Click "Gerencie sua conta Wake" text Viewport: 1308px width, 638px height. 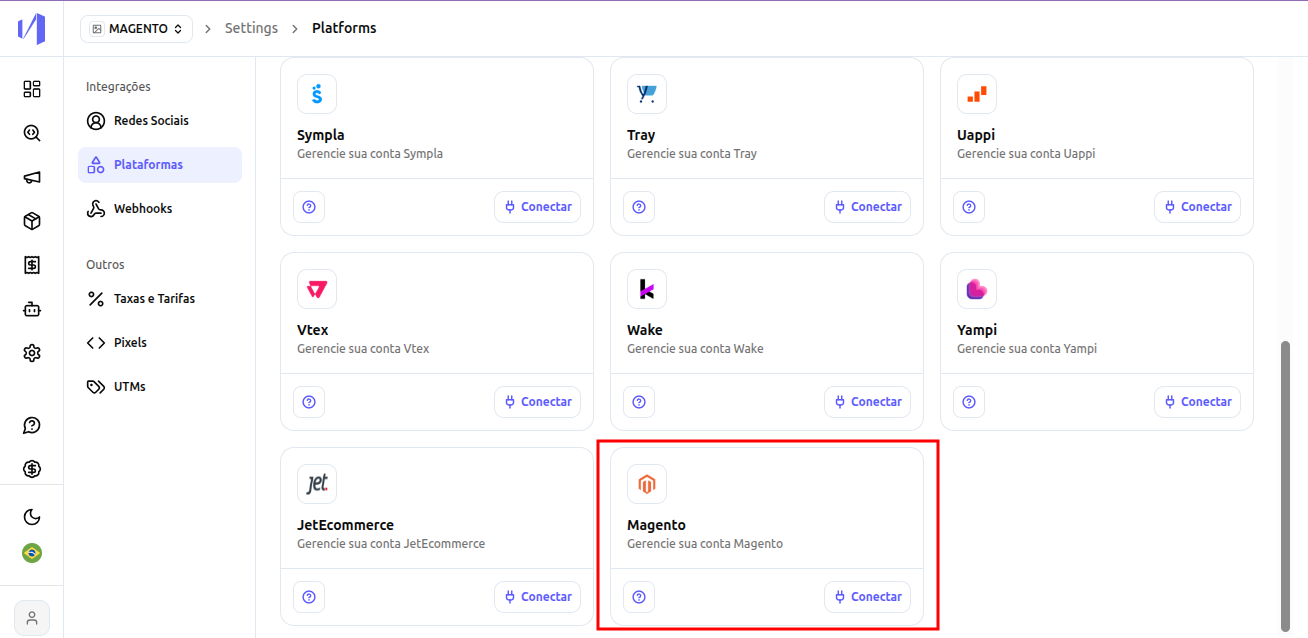(695, 349)
